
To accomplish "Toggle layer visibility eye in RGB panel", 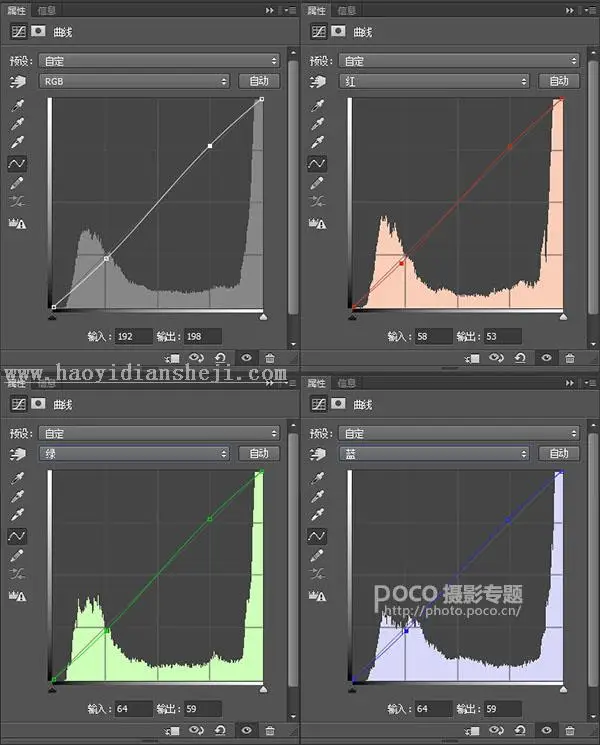I will pos(246,358).
